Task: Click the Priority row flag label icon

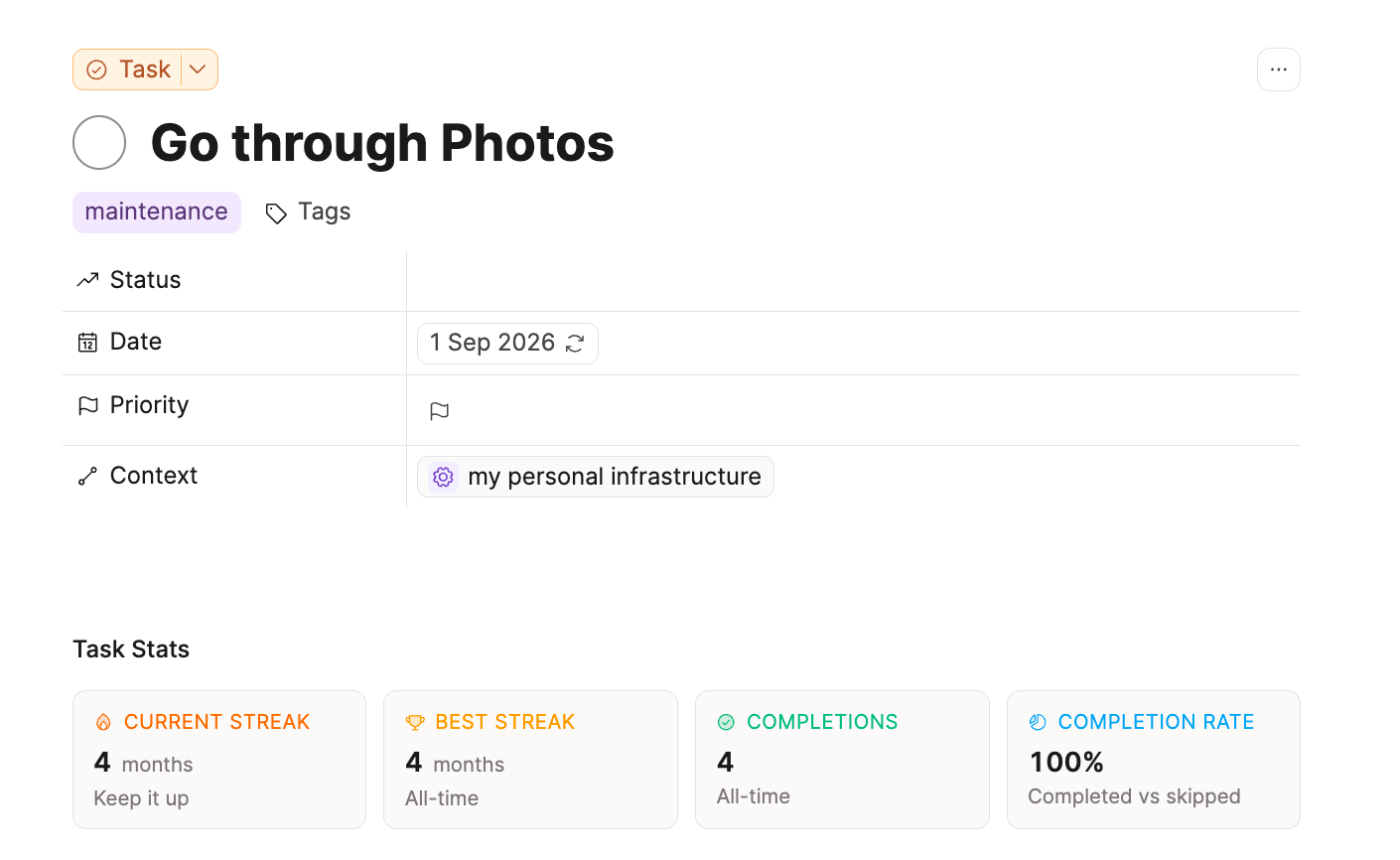Action: (87, 405)
